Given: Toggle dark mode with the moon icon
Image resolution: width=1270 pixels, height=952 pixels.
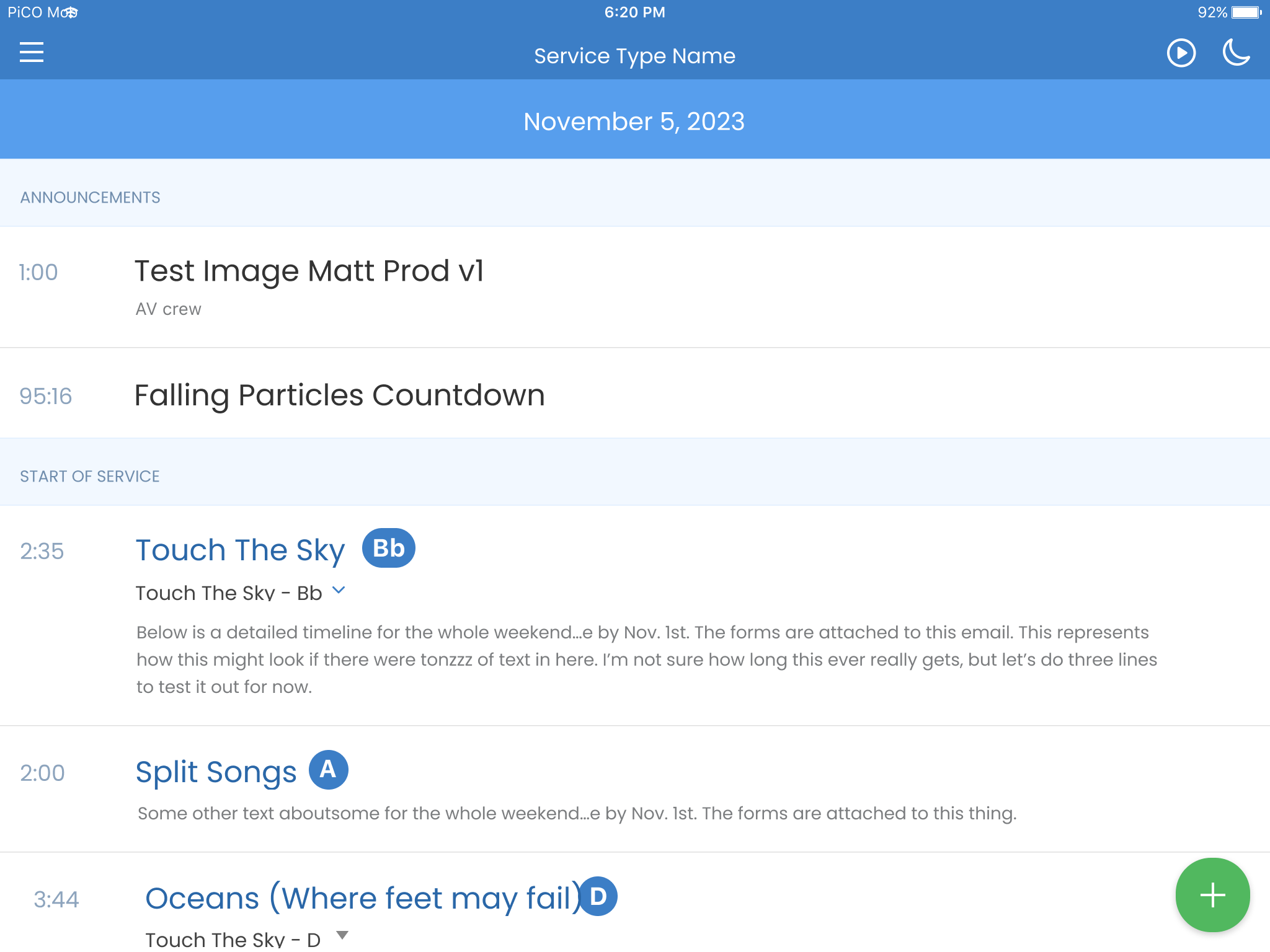Looking at the screenshot, I should tap(1236, 54).
